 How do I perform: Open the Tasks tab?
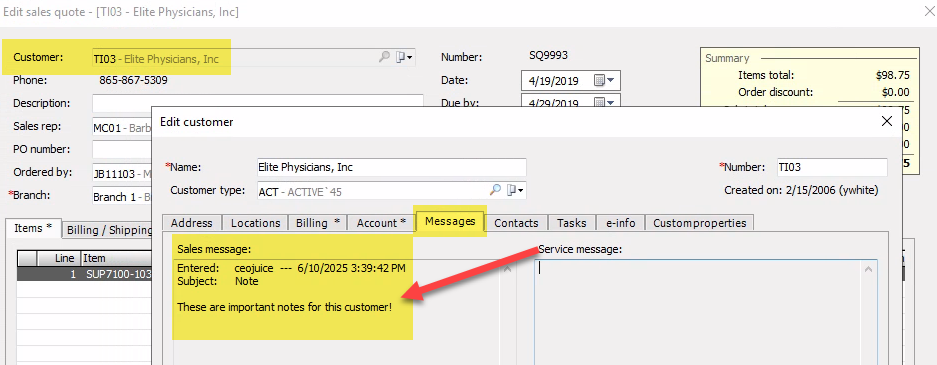tap(571, 223)
